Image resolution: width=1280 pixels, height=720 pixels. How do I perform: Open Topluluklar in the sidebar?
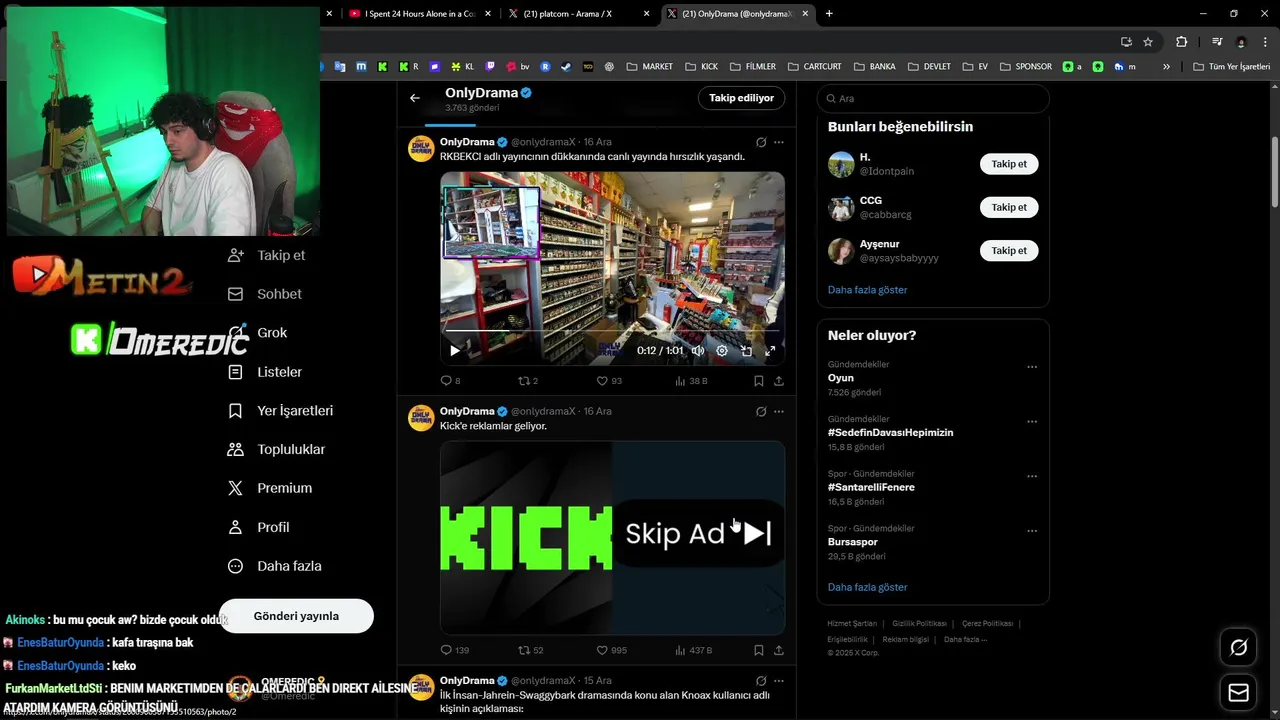(x=276, y=450)
